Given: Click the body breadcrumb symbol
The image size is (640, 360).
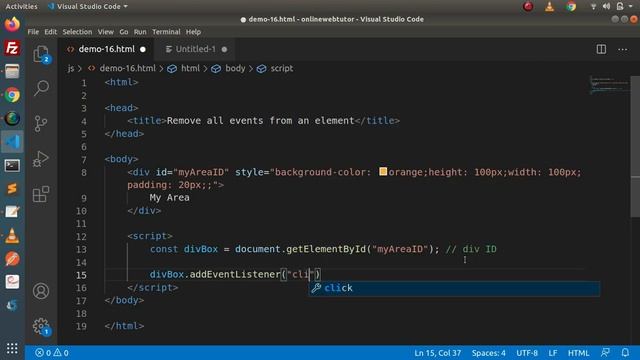Looking at the screenshot, I should pos(235,69).
